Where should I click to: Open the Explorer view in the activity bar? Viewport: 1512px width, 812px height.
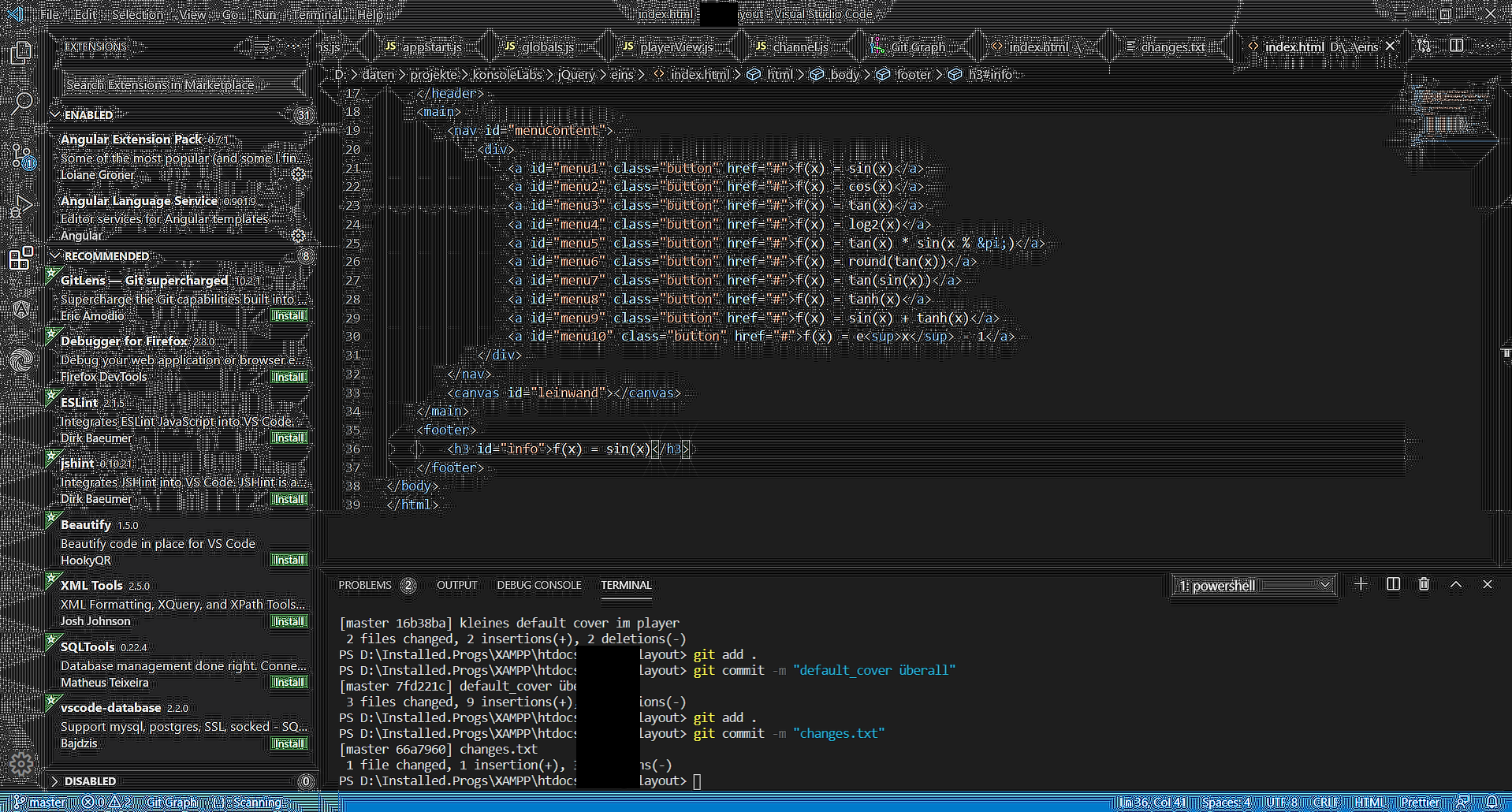(21, 53)
